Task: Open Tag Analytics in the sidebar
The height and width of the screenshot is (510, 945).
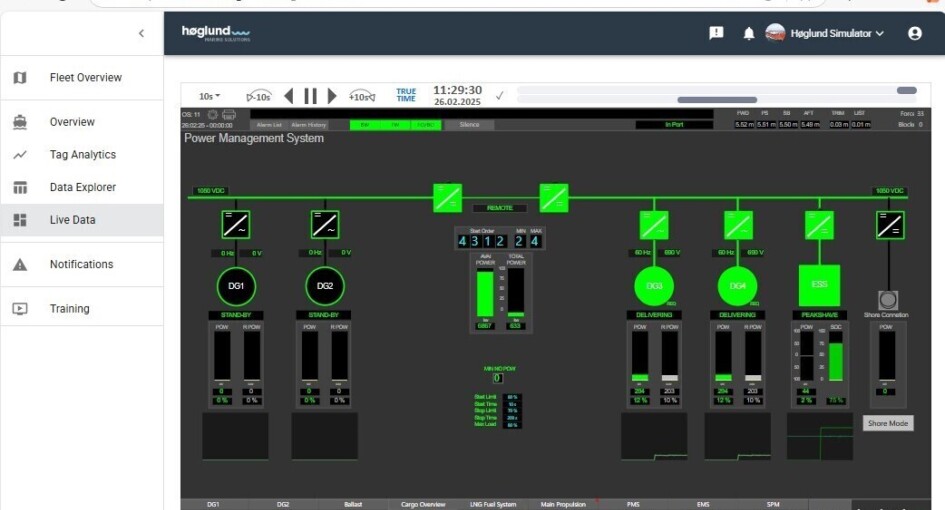Action: tap(82, 155)
